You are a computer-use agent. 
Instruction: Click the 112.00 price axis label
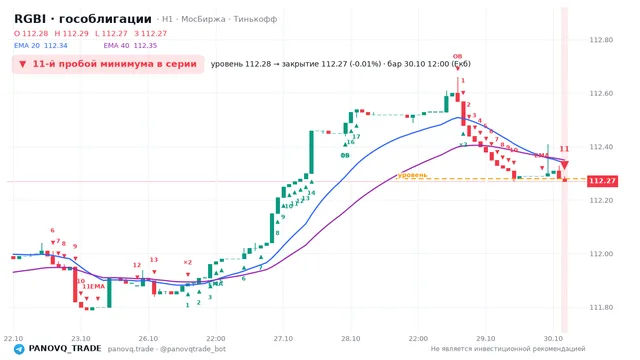pyautogui.click(x=601, y=254)
